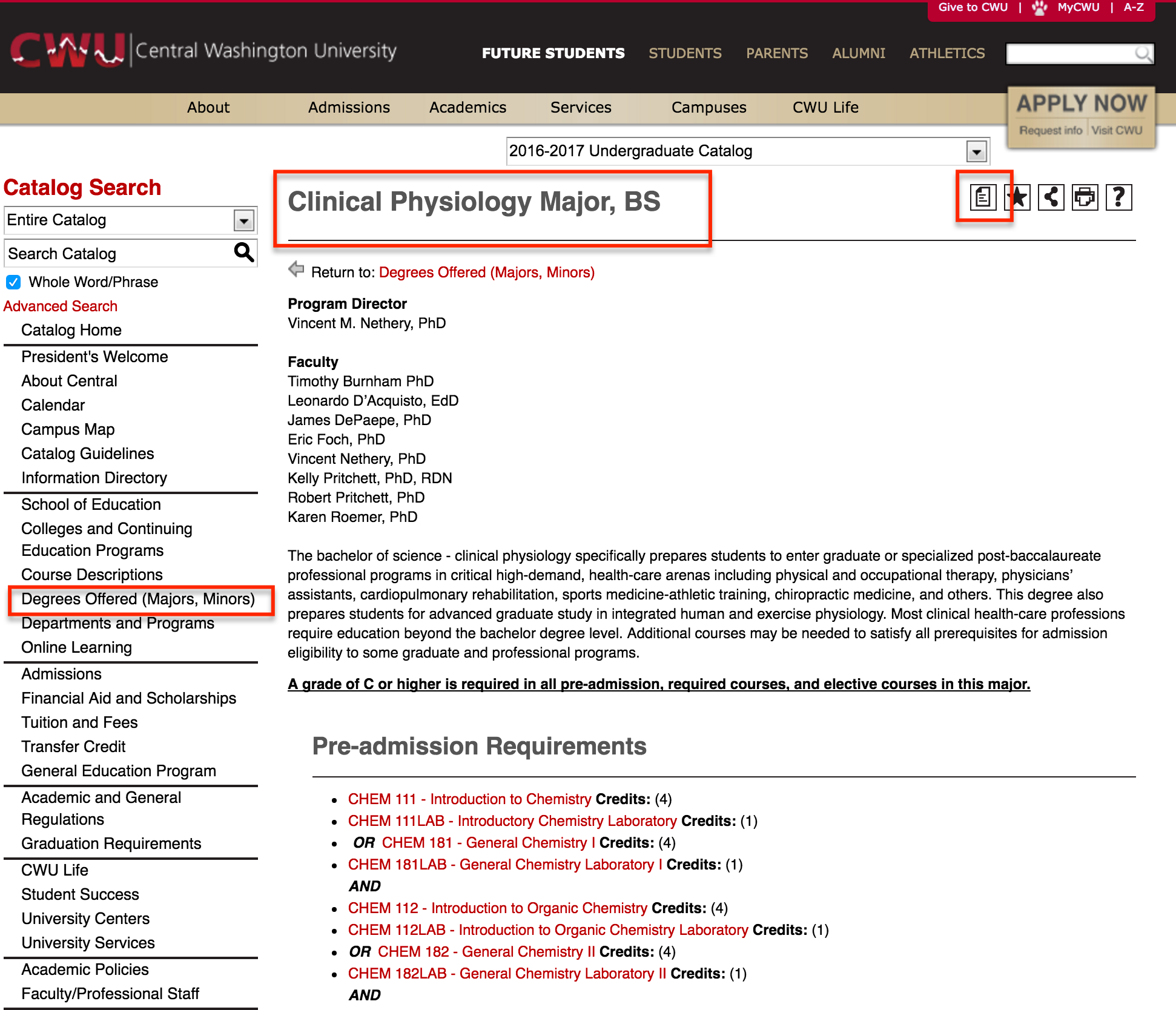Open Departments and Programs in the sidebar
The width and height of the screenshot is (1176, 1010).
click(117, 623)
